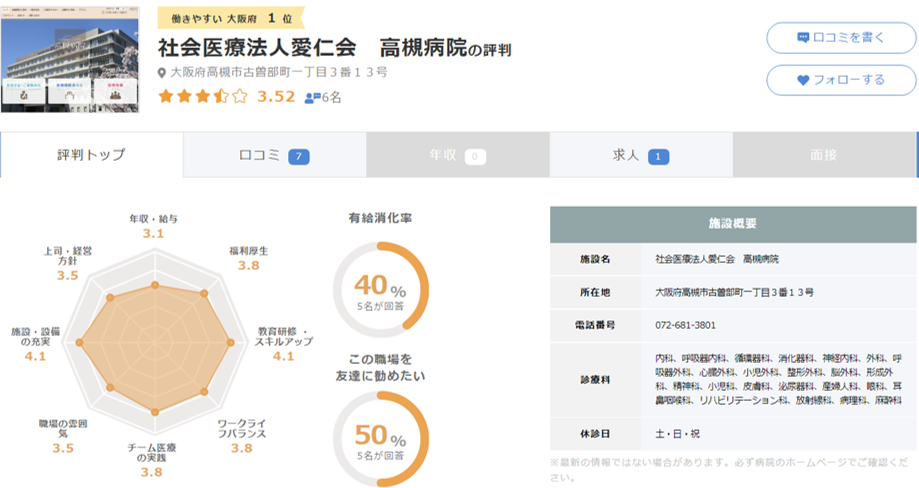Click 職場の雰囲気 3.5 label

(x=63, y=436)
